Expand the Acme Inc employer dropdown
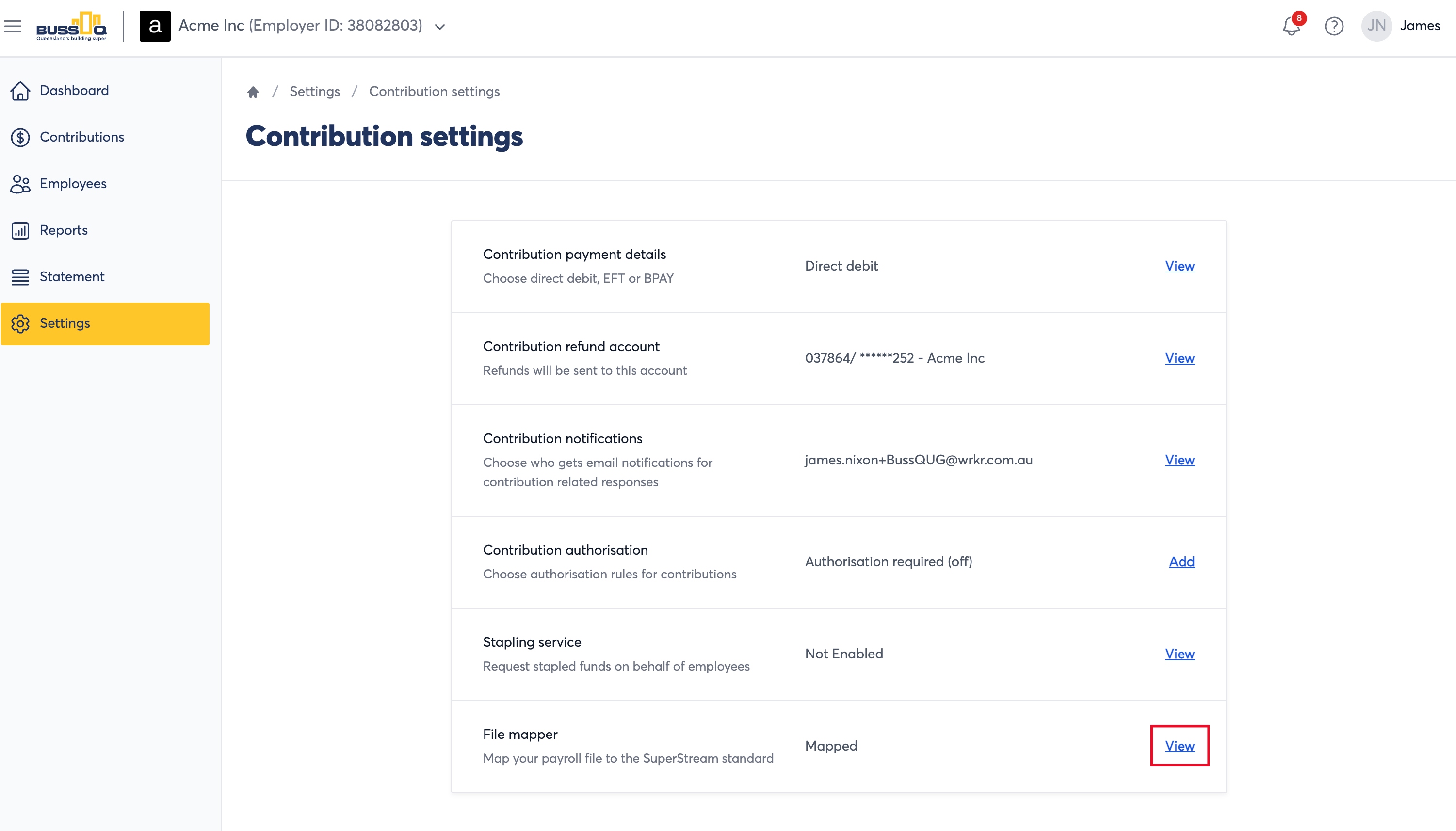Viewport: 1456px width, 831px height. [439, 27]
